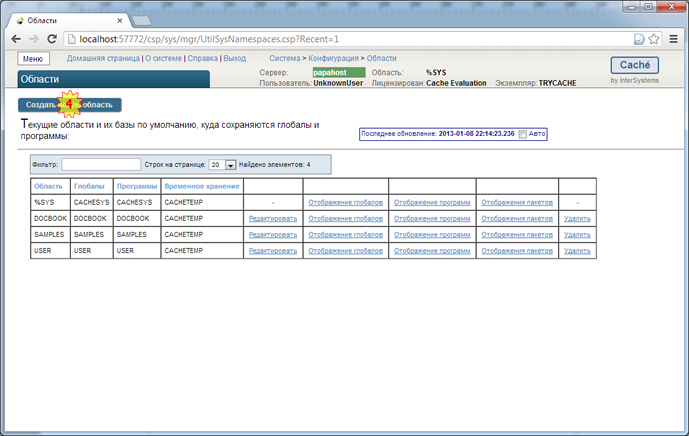Open the Меню button
The height and width of the screenshot is (436, 689).
coord(33,58)
